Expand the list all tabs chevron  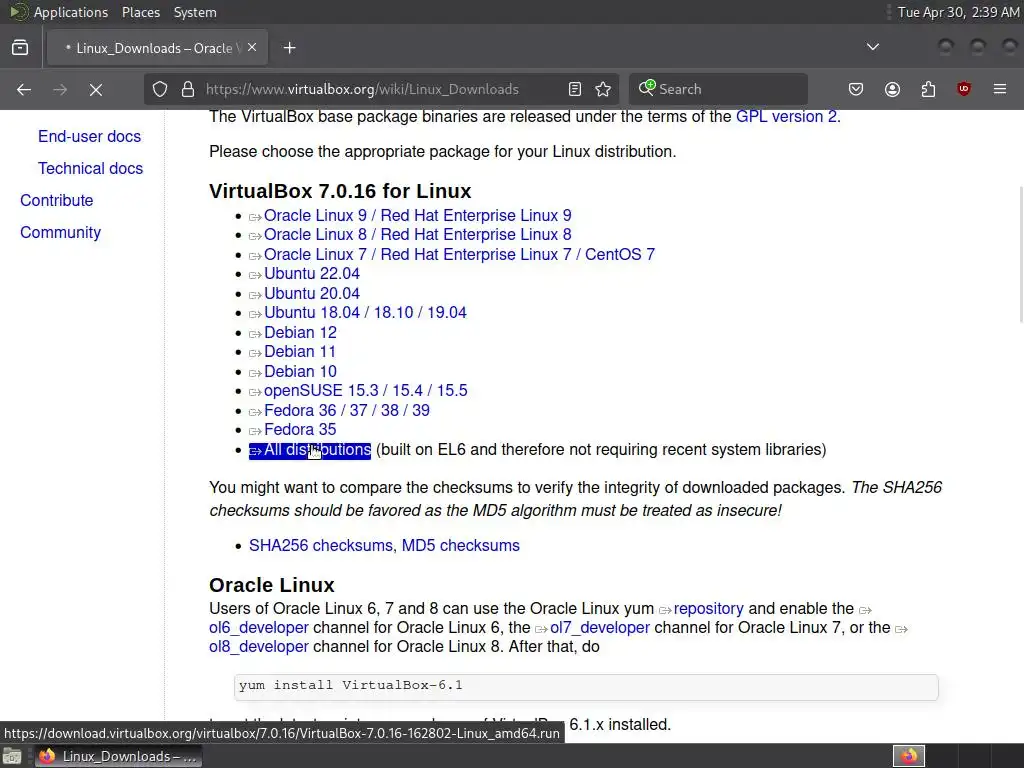pyautogui.click(x=872, y=47)
